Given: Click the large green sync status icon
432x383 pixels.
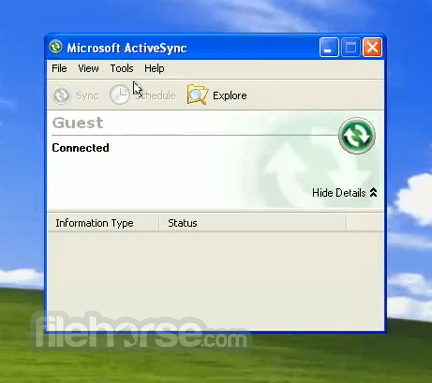Looking at the screenshot, I should [x=357, y=136].
